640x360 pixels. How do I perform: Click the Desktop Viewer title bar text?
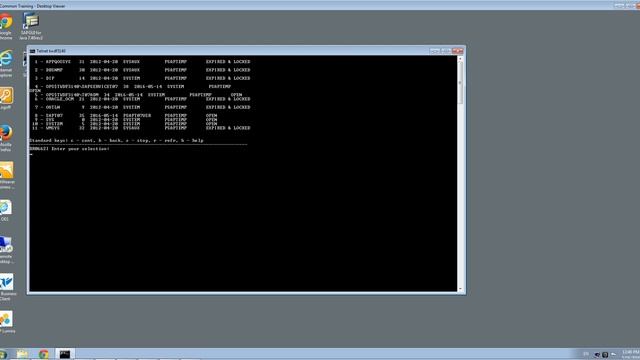coord(33,6)
